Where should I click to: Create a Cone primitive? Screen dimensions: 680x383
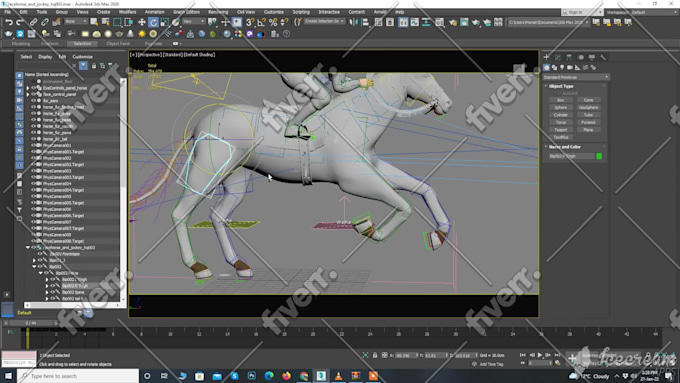pyautogui.click(x=588, y=100)
